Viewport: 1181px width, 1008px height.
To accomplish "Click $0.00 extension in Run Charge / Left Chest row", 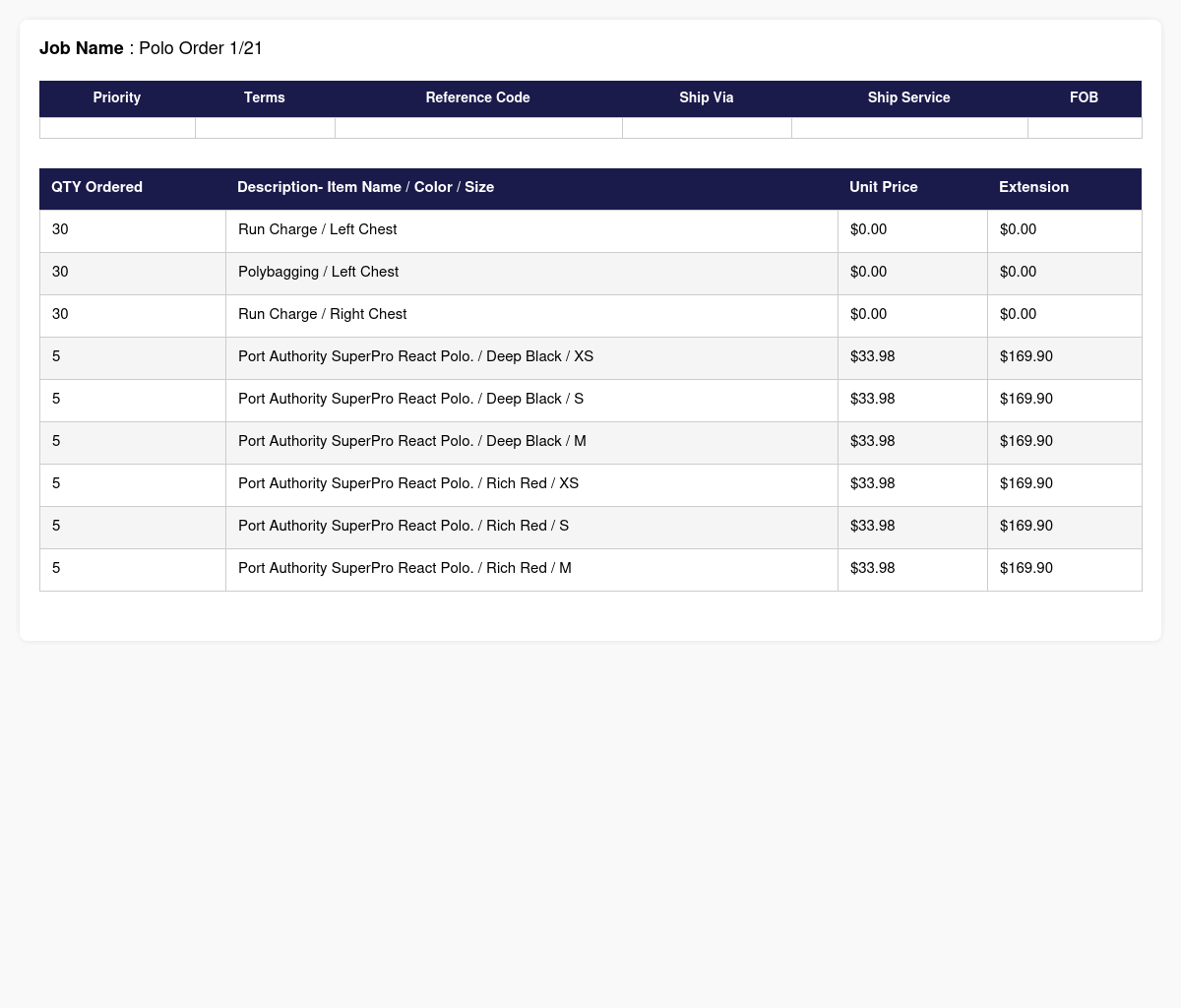I will point(1018,229).
